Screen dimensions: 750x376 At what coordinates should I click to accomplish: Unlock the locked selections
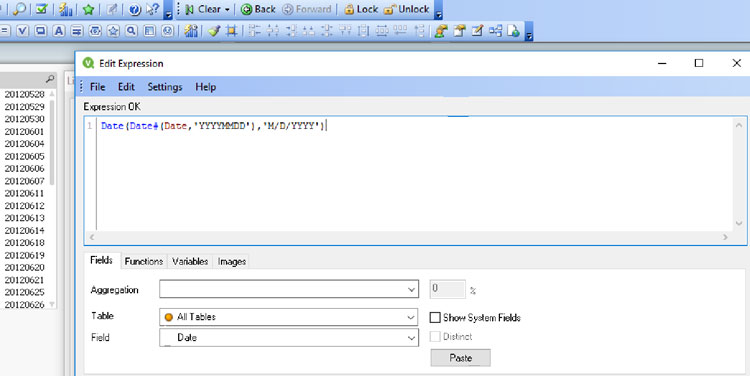(407, 9)
